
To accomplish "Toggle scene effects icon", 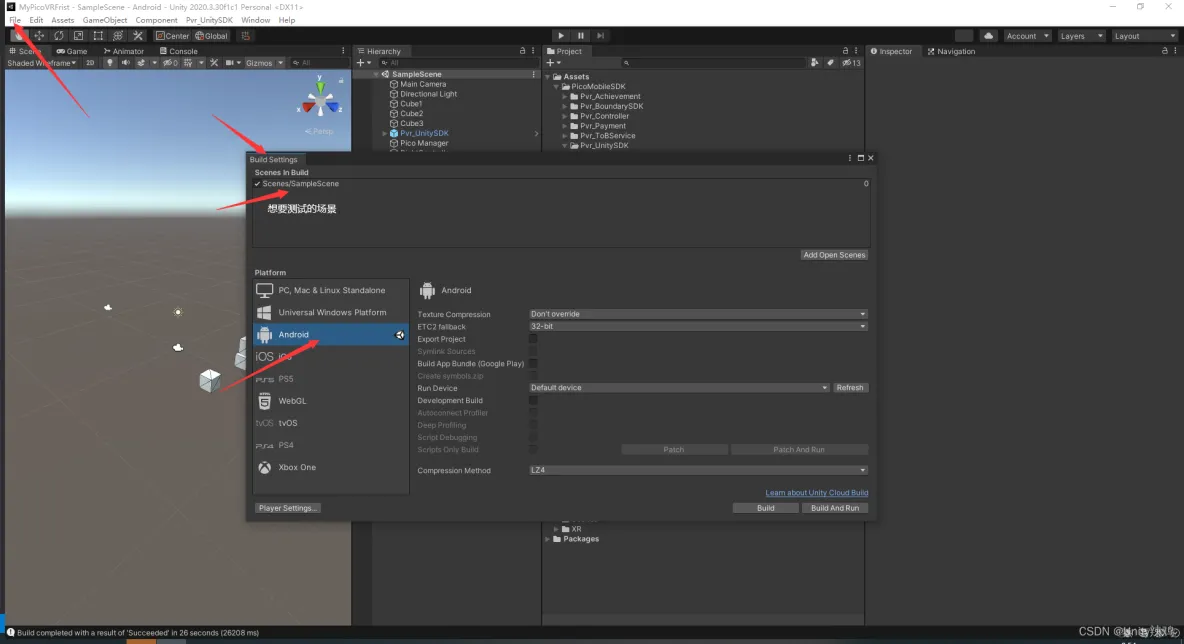I will [x=141, y=63].
